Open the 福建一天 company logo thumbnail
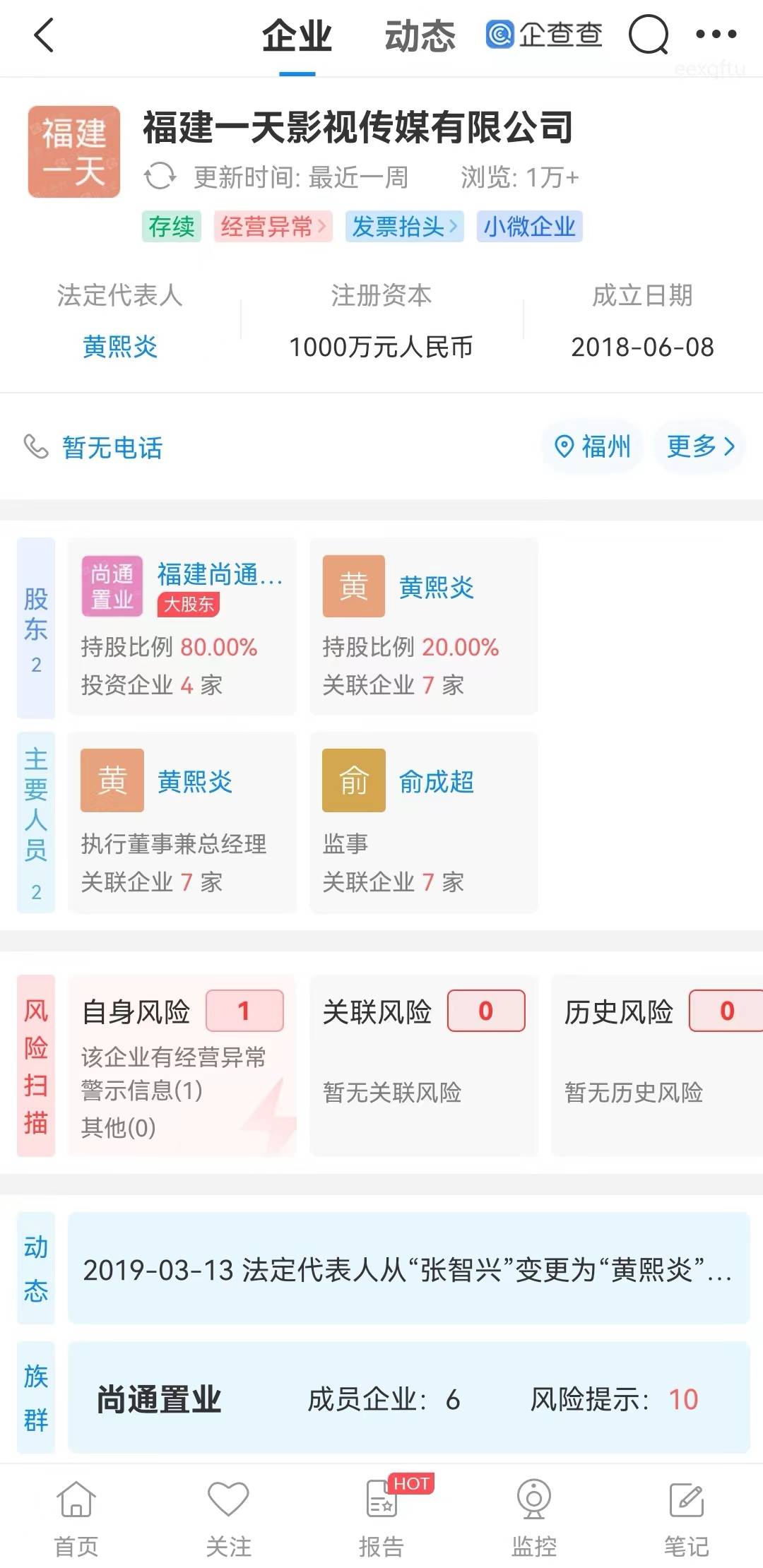 coord(74,152)
